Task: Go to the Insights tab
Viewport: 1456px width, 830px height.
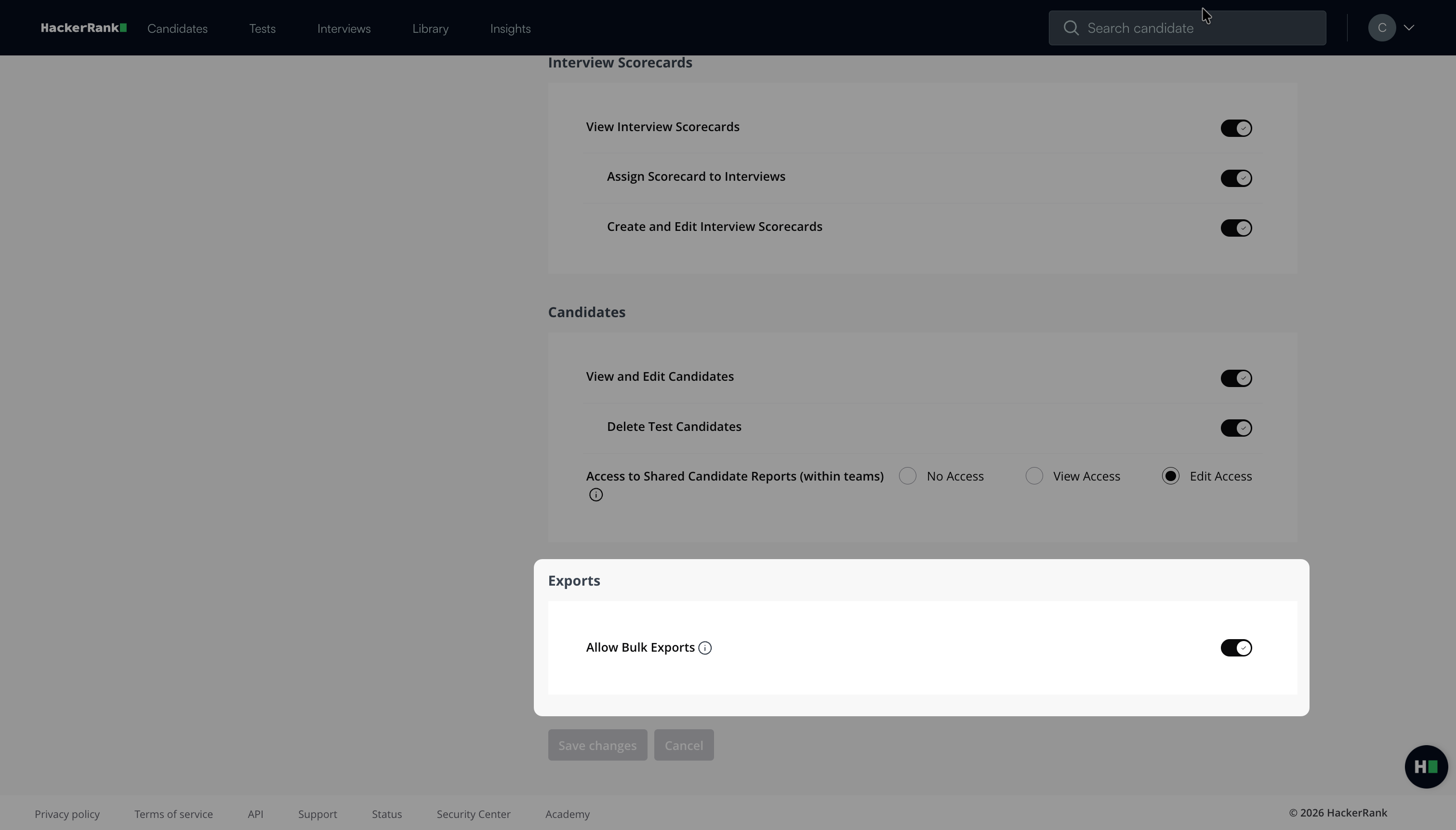Action: pos(510,28)
